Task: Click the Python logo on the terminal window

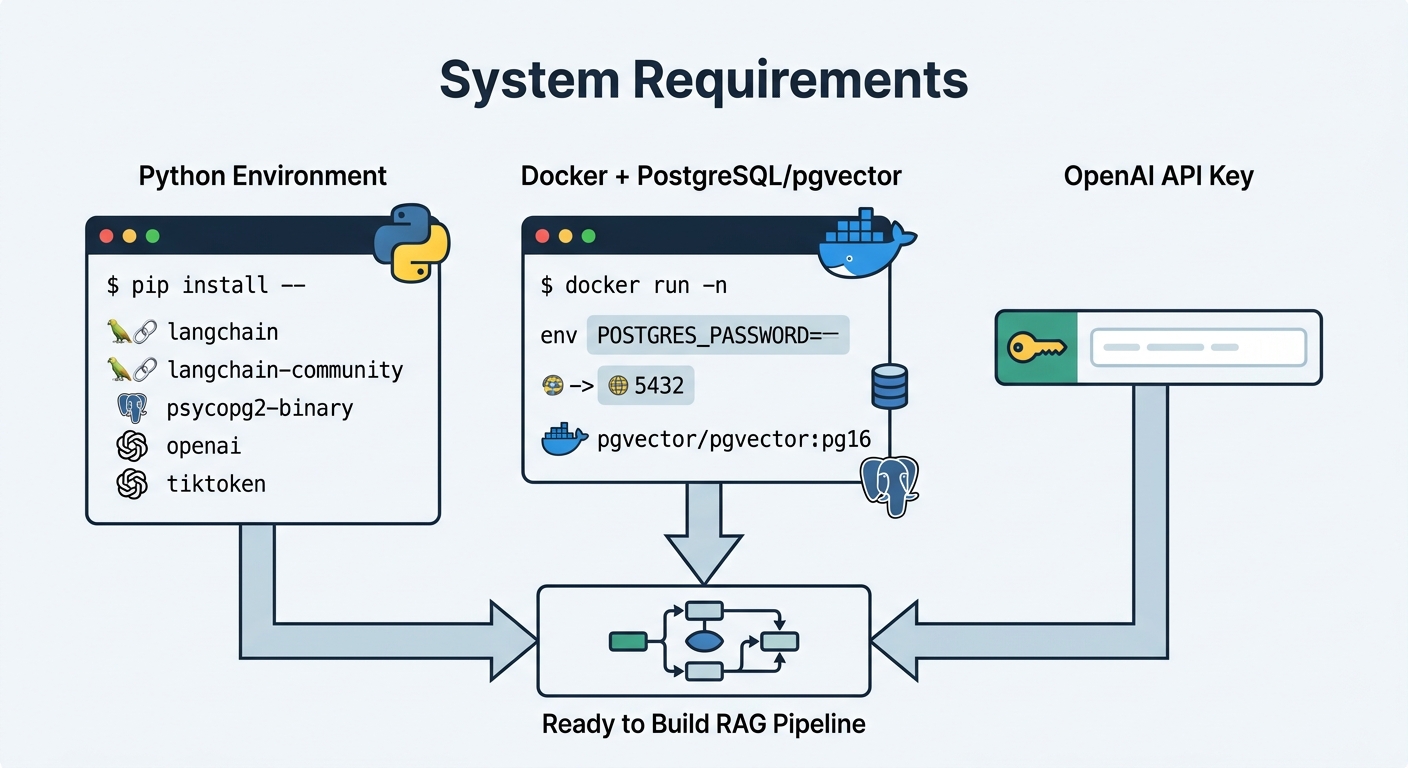Action: pyautogui.click(x=411, y=243)
